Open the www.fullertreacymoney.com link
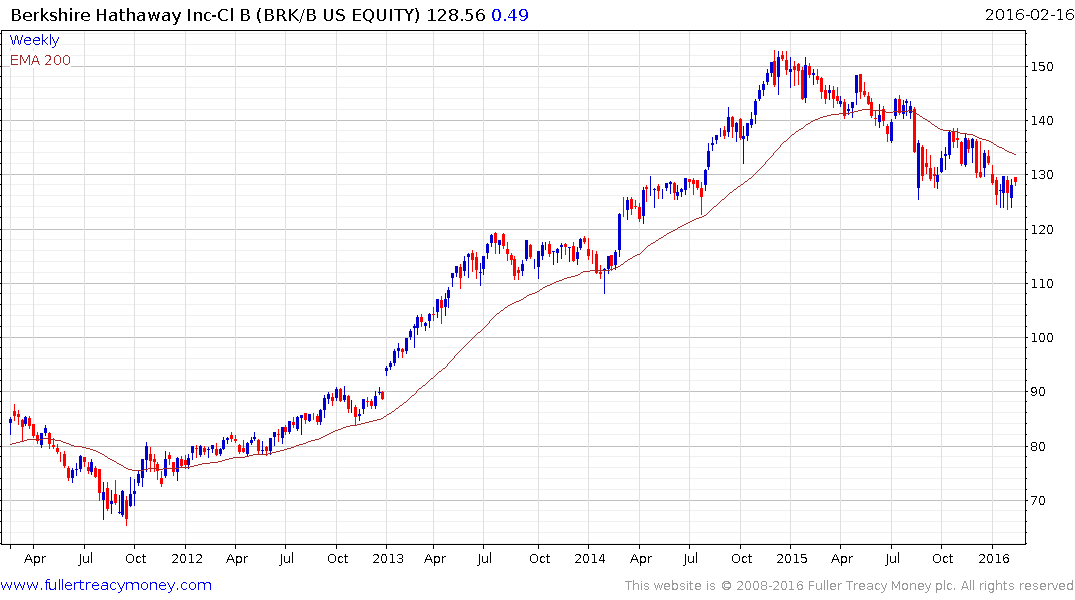 (x=106, y=585)
